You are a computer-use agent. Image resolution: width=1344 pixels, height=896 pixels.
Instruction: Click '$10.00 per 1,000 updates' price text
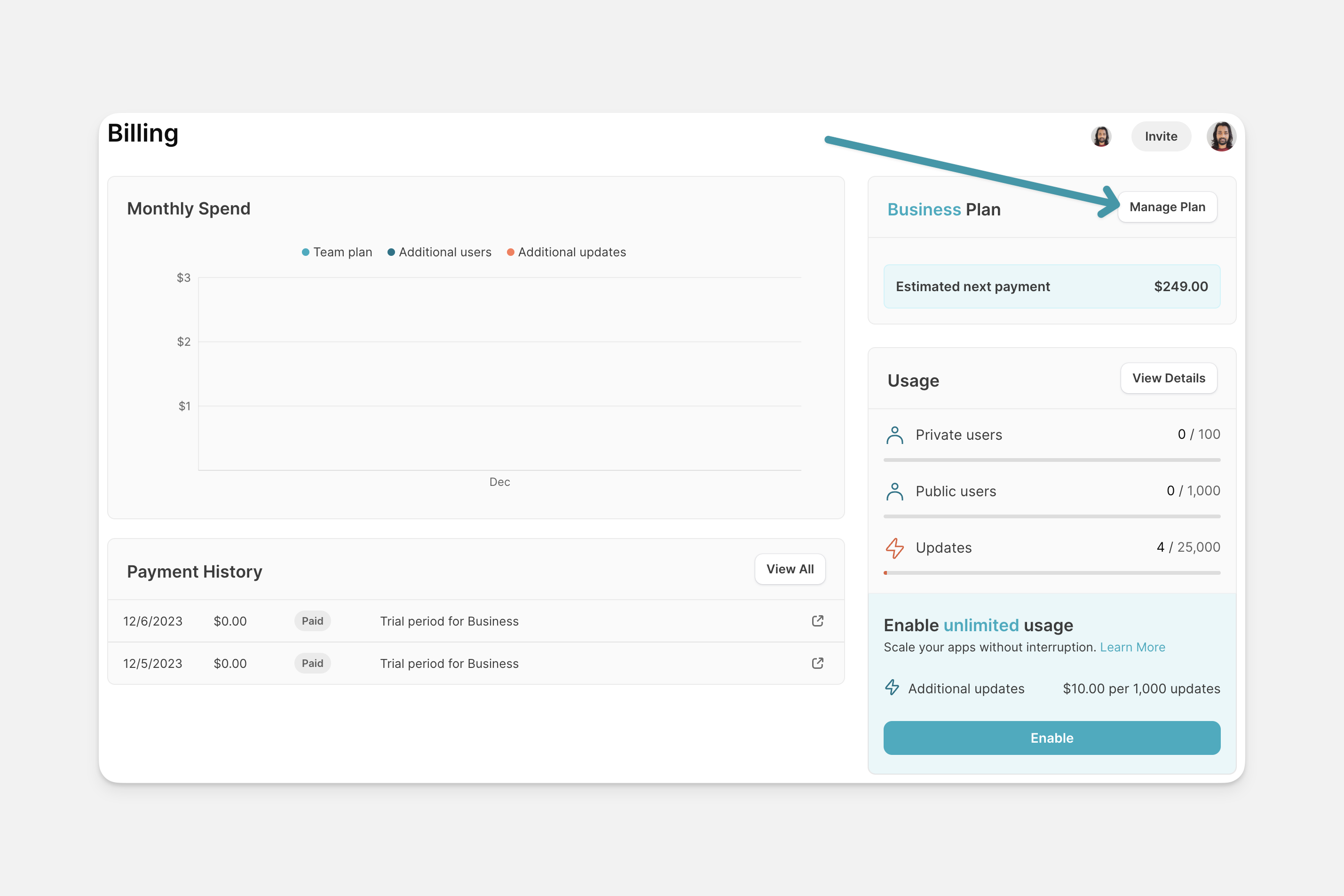(x=1141, y=689)
